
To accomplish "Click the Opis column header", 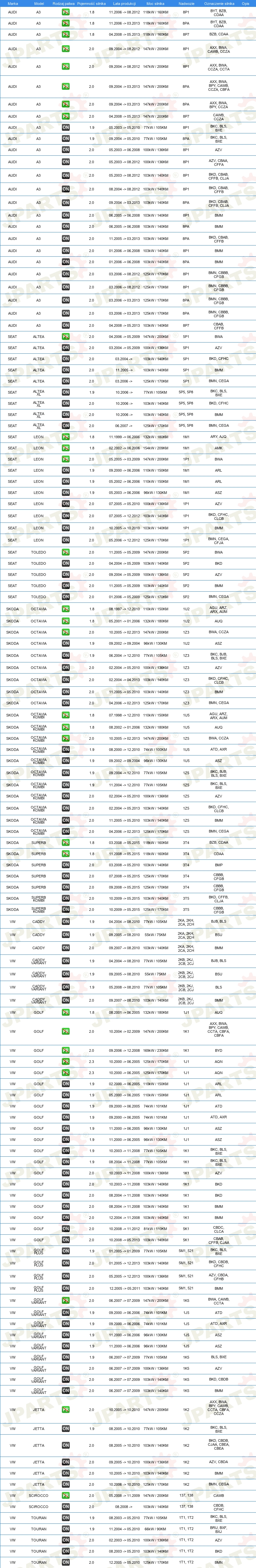I will tap(246, 3).
